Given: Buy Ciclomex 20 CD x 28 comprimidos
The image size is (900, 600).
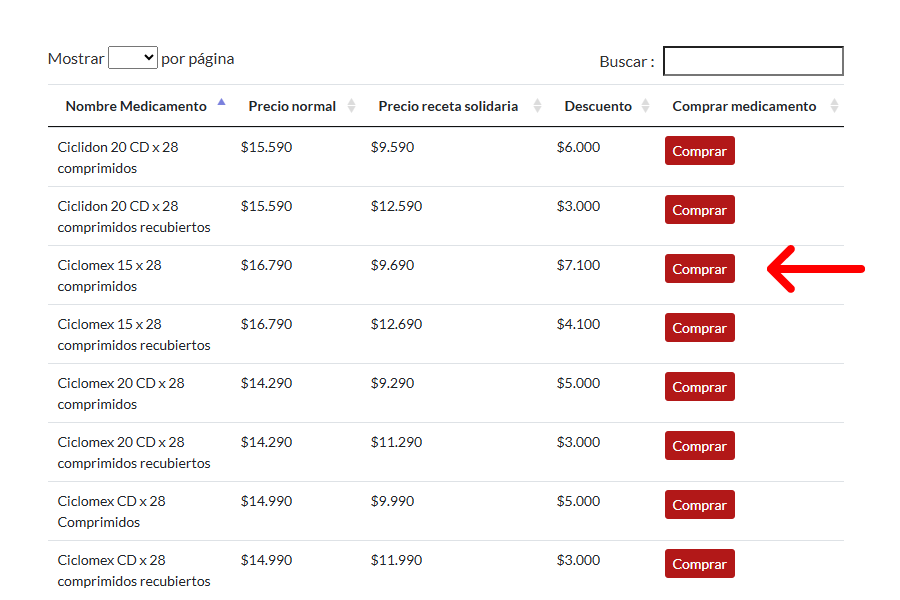Looking at the screenshot, I should (x=700, y=386).
